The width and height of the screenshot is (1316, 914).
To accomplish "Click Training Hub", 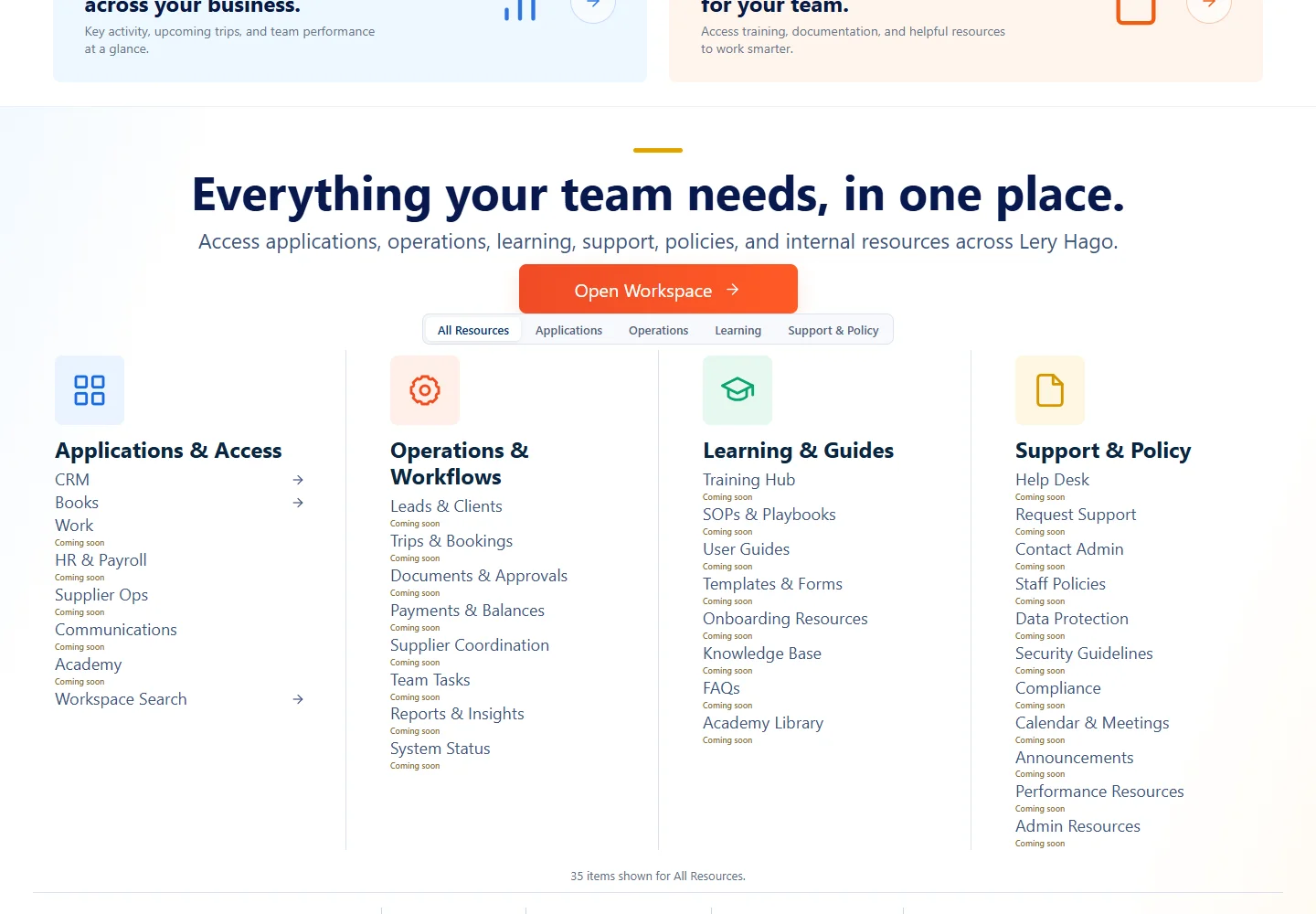I will pos(748,480).
